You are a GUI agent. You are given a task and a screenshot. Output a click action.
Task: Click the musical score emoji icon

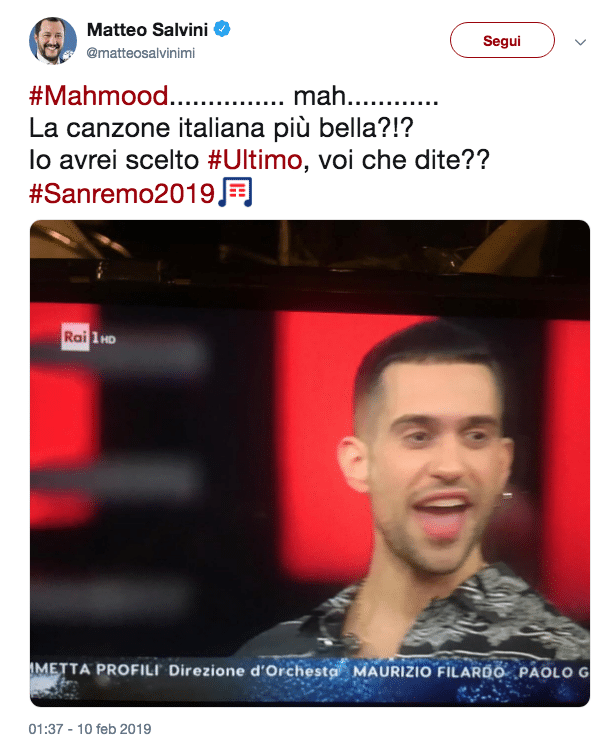click(235, 192)
